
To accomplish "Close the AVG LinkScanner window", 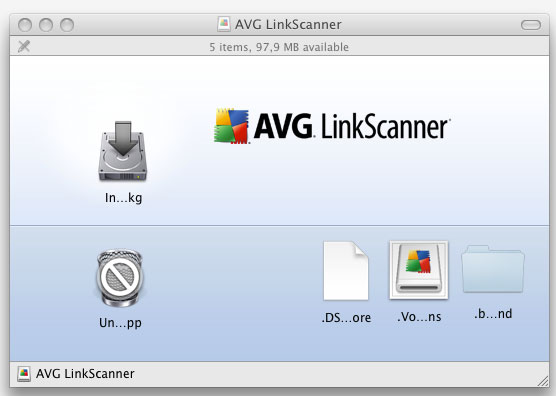I will 25,25.
